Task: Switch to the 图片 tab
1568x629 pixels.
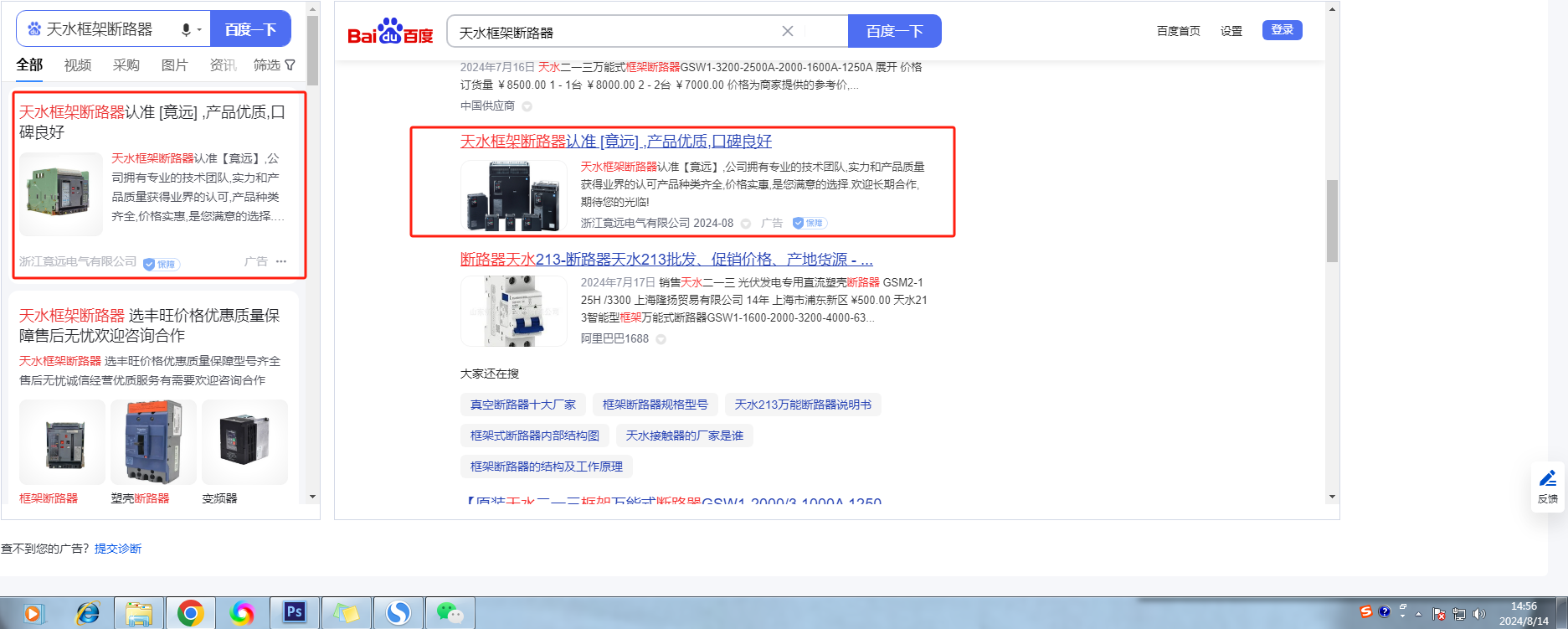Action: [175, 64]
